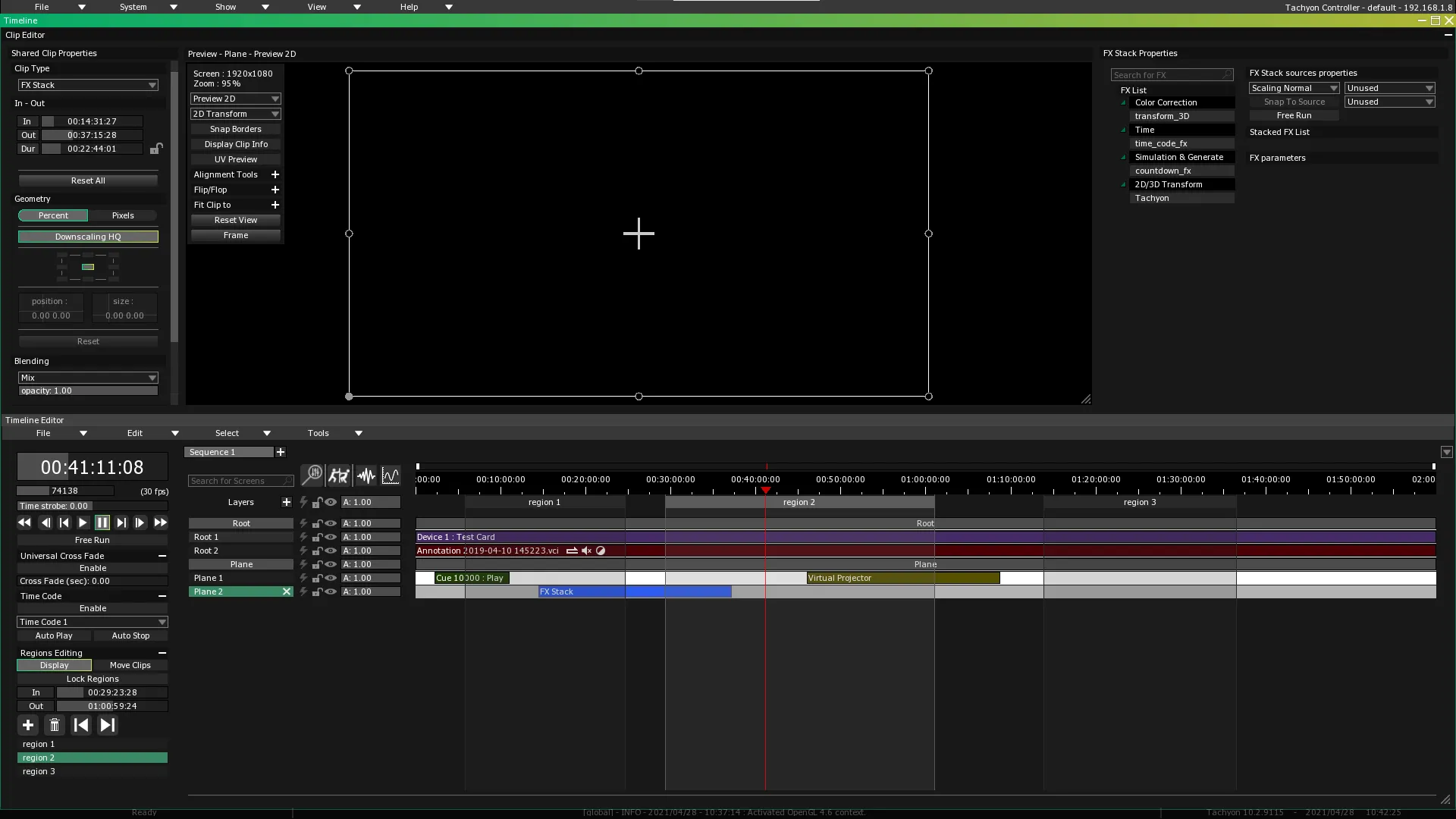Jump to next region marker
Viewport: 1456px width, 819px height.
tap(108, 726)
